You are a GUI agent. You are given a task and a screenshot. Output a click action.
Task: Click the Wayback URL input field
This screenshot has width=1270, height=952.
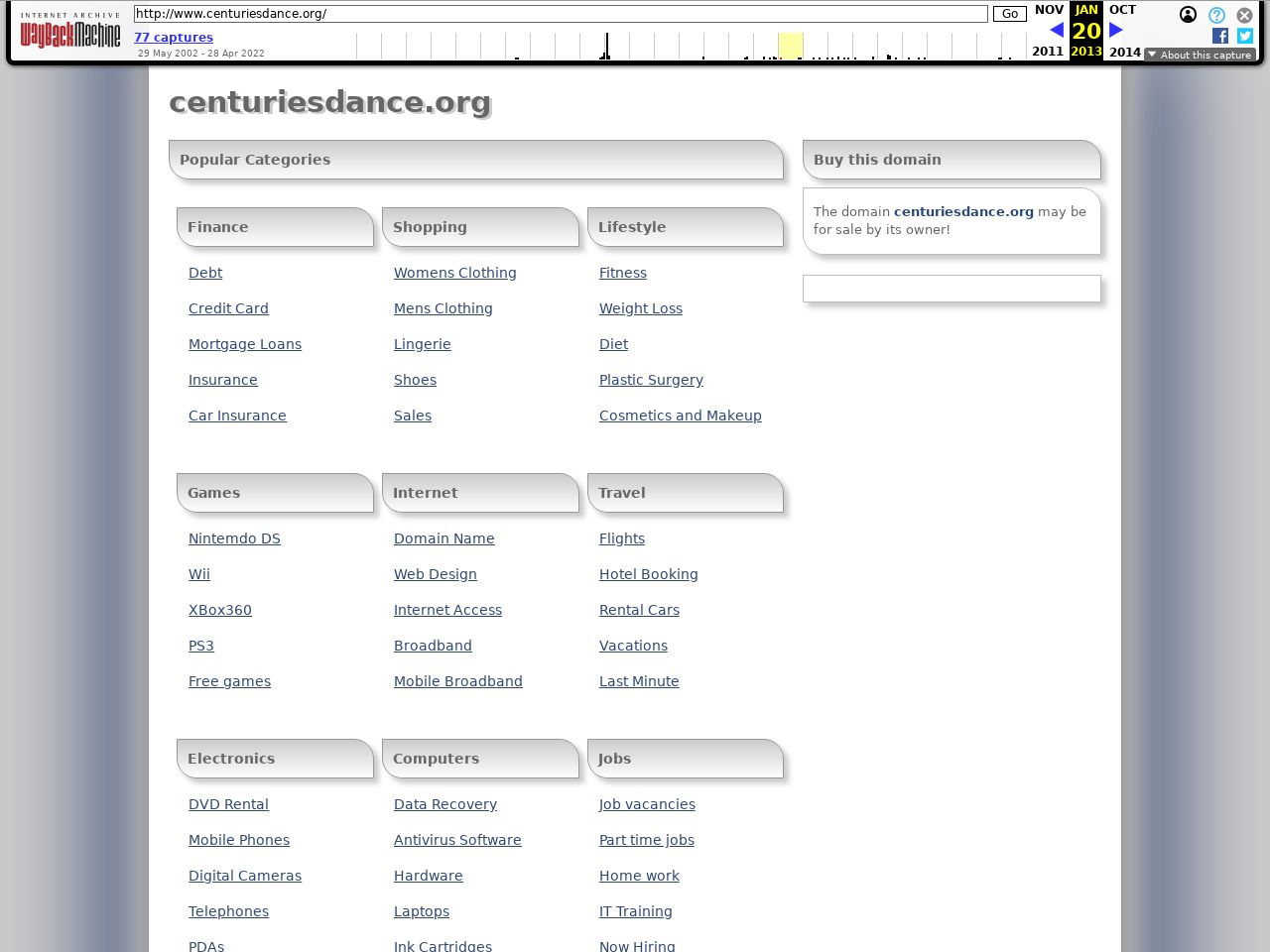pyautogui.click(x=561, y=14)
